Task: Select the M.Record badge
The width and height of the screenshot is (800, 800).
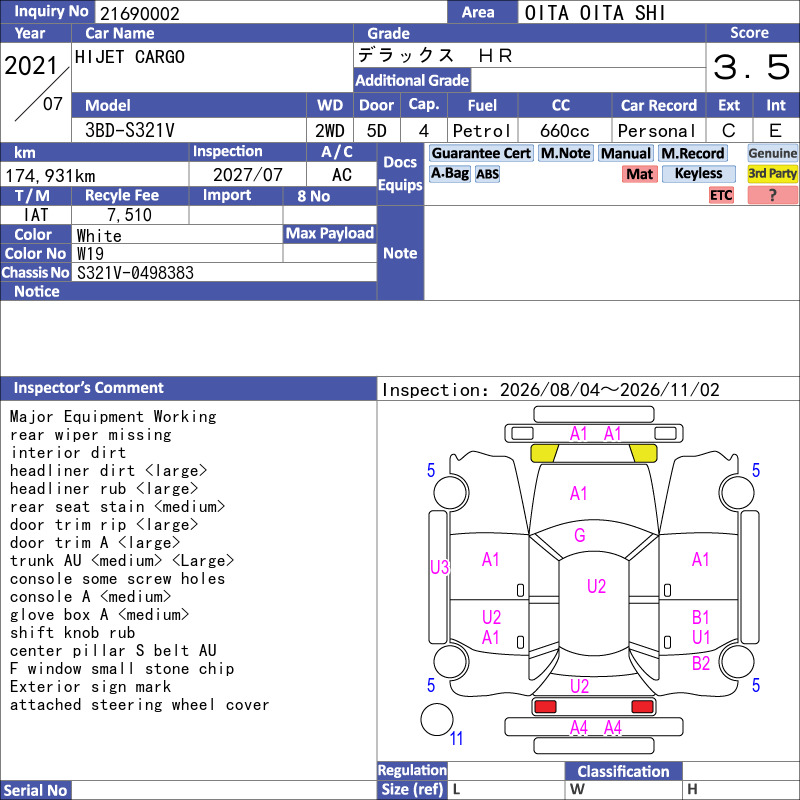Action: click(692, 153)
